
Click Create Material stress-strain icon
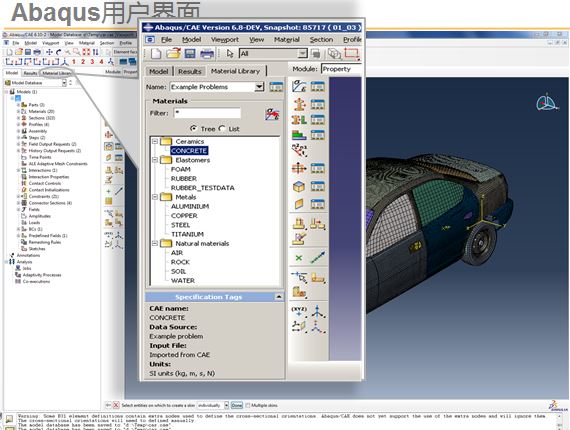click(x=299, y=87)
